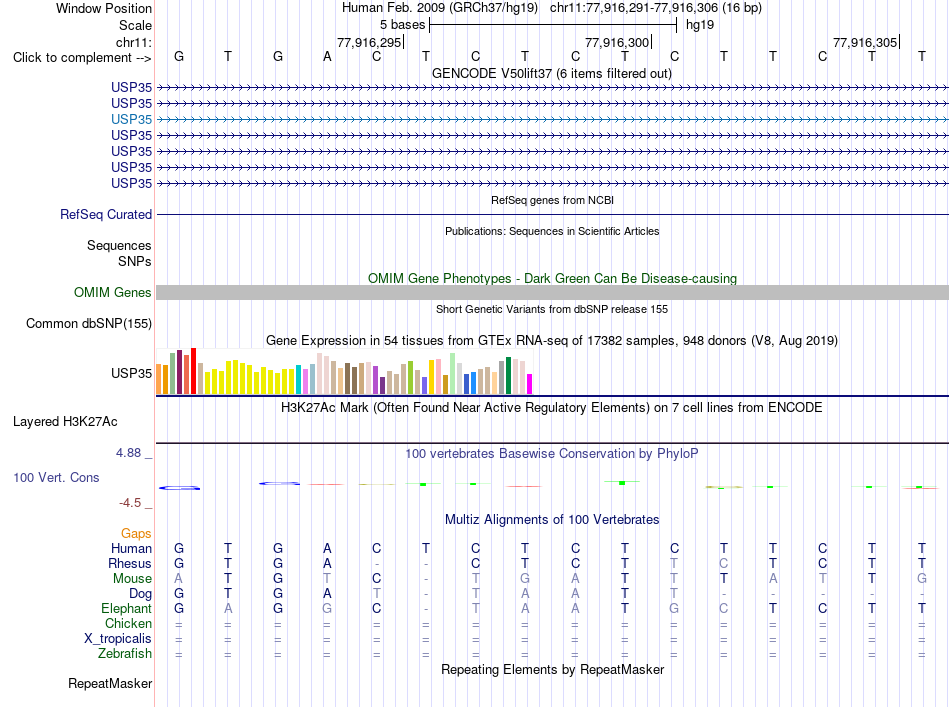Open the OMIM Genes track label
The width and height of the screenshot is (950, 707).
click(112, 293)
